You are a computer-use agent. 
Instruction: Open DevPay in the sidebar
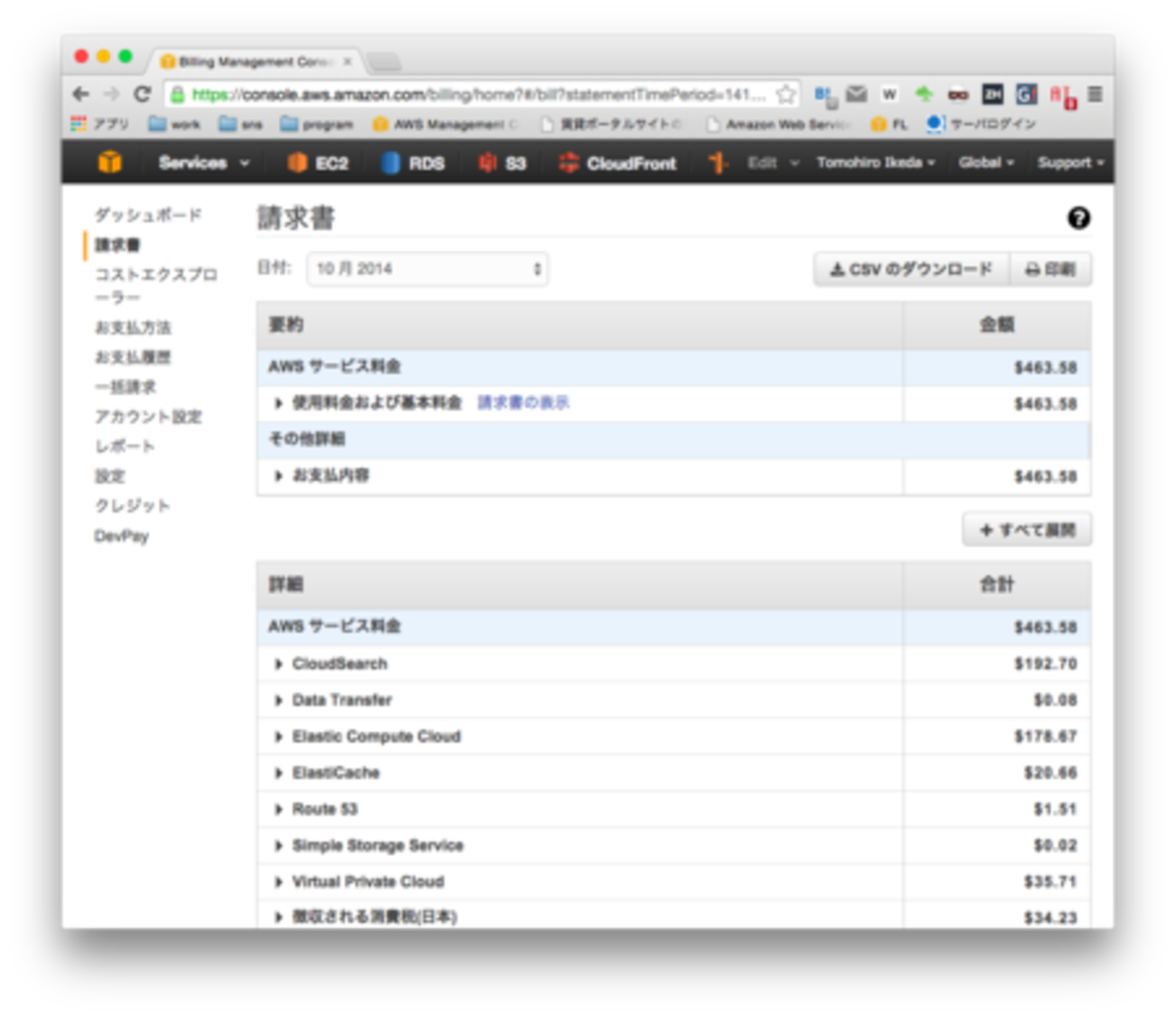pyautogui.click(x=121, y=537)
